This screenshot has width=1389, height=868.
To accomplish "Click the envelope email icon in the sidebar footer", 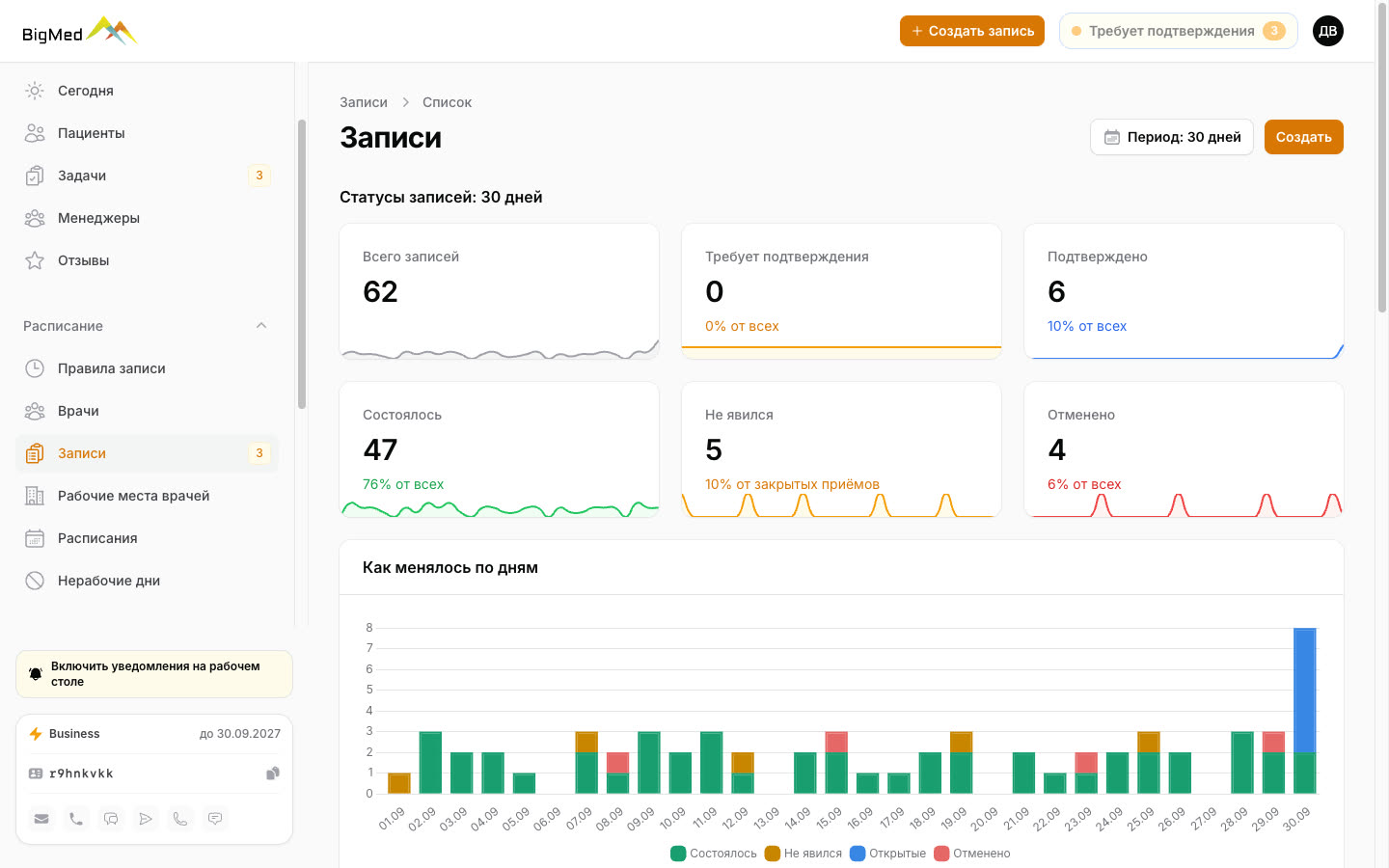I will point(41,819).
